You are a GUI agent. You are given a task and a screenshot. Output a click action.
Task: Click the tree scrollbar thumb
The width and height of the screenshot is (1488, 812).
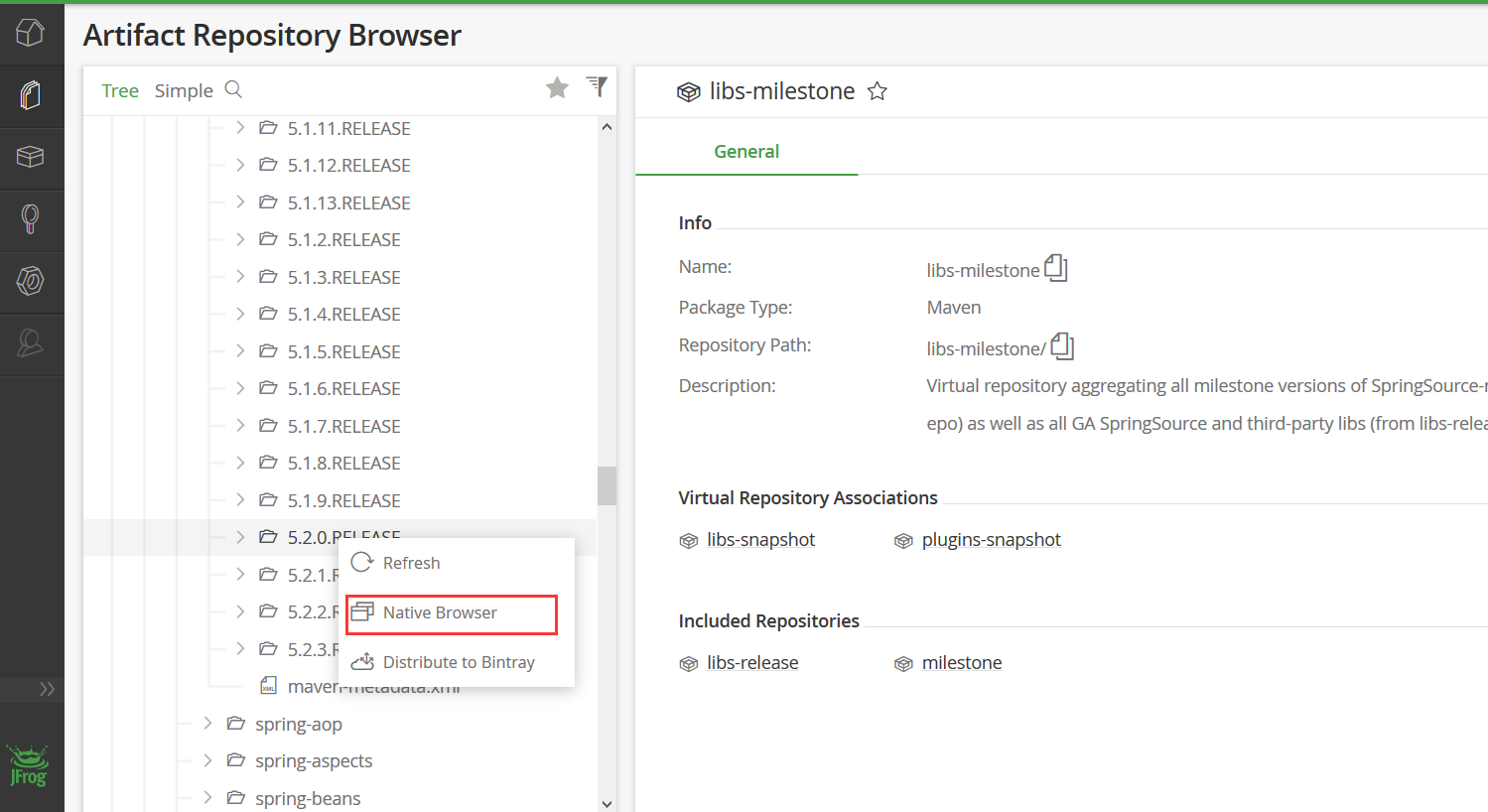click(607, 486)
